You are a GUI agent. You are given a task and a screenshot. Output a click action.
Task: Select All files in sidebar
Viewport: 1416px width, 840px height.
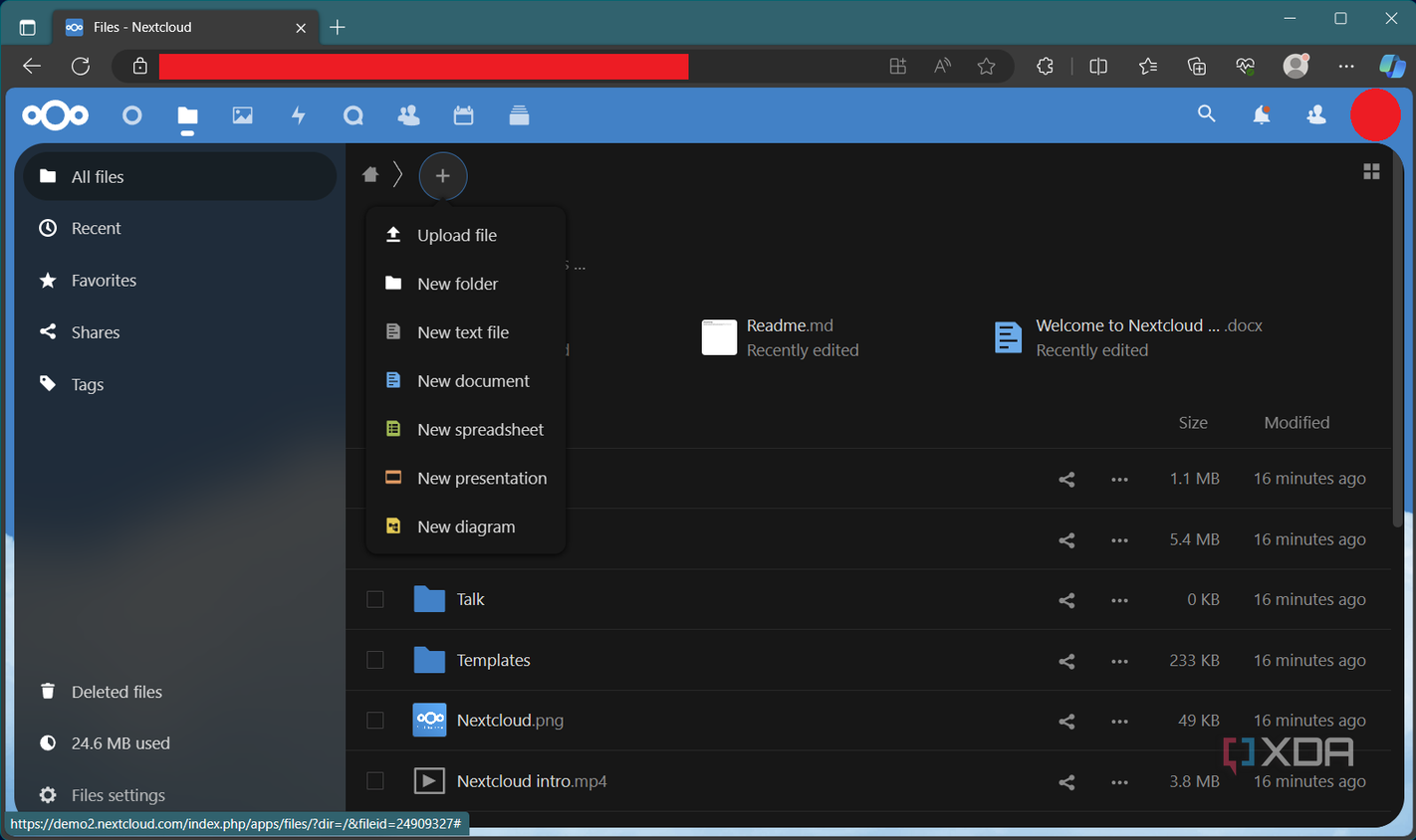179,176
